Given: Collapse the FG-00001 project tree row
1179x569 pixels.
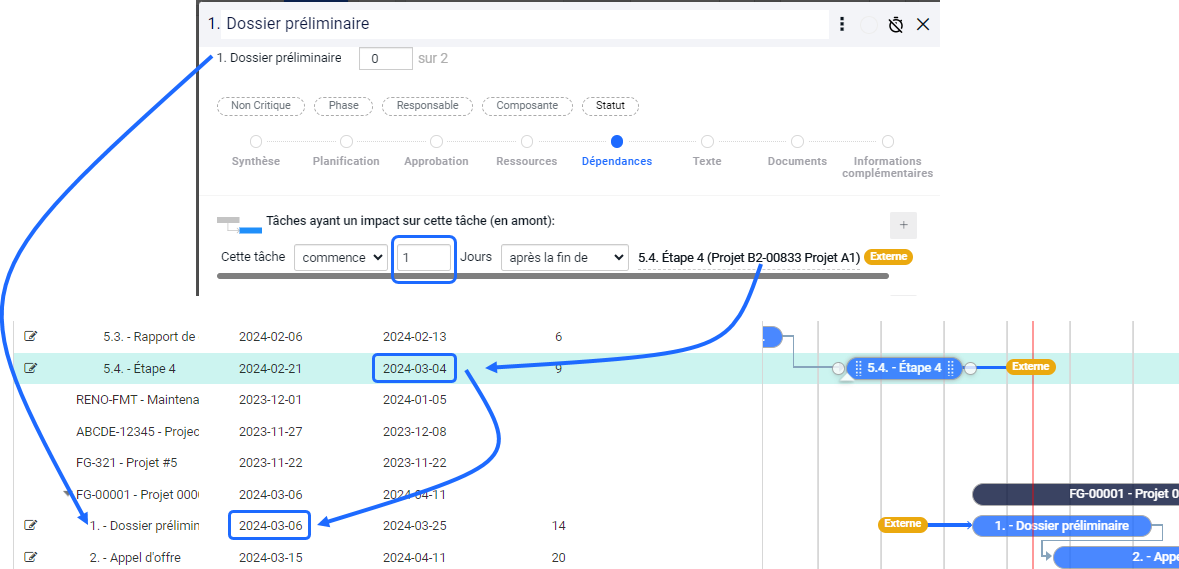Looking at the screenshot, I should click(x=68, y=494).
